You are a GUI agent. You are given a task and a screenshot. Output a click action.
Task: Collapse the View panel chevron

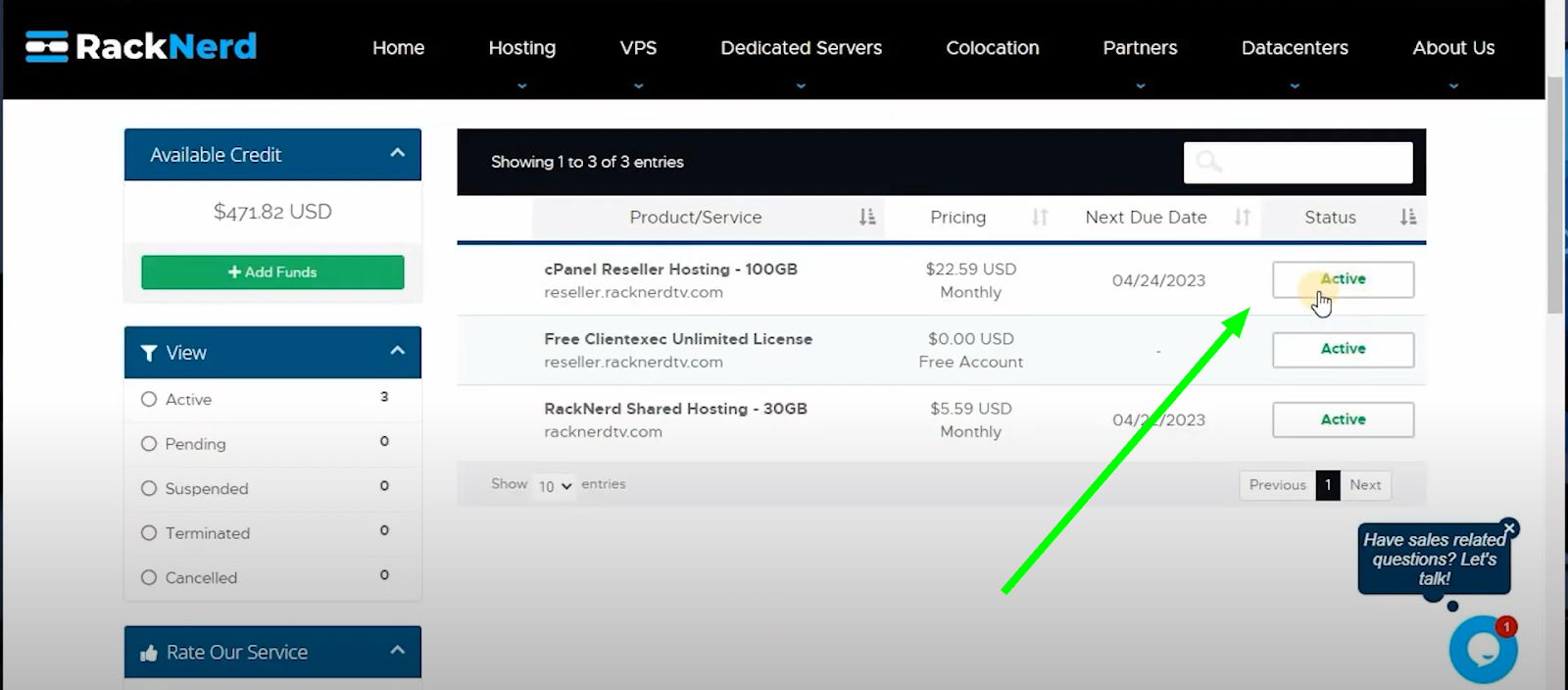(397, 351)
